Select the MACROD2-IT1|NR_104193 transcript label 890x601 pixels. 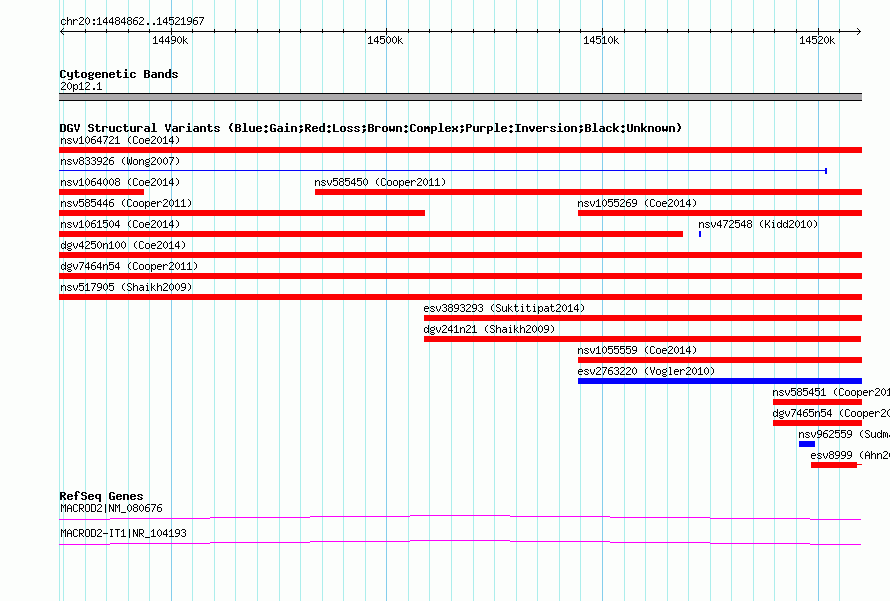click(123, 533)
